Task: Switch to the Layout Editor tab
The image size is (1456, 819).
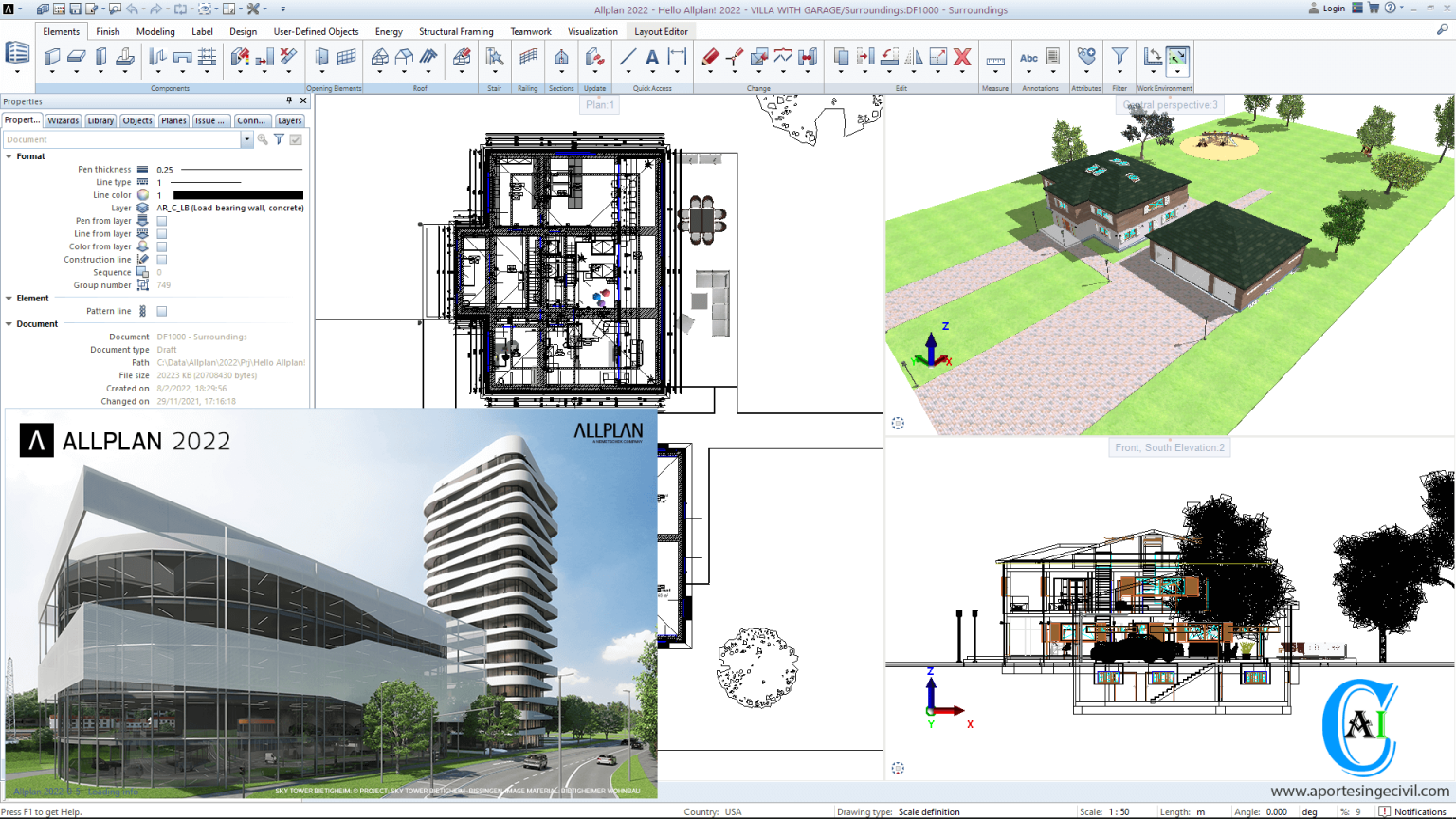Action: [661, 30]
